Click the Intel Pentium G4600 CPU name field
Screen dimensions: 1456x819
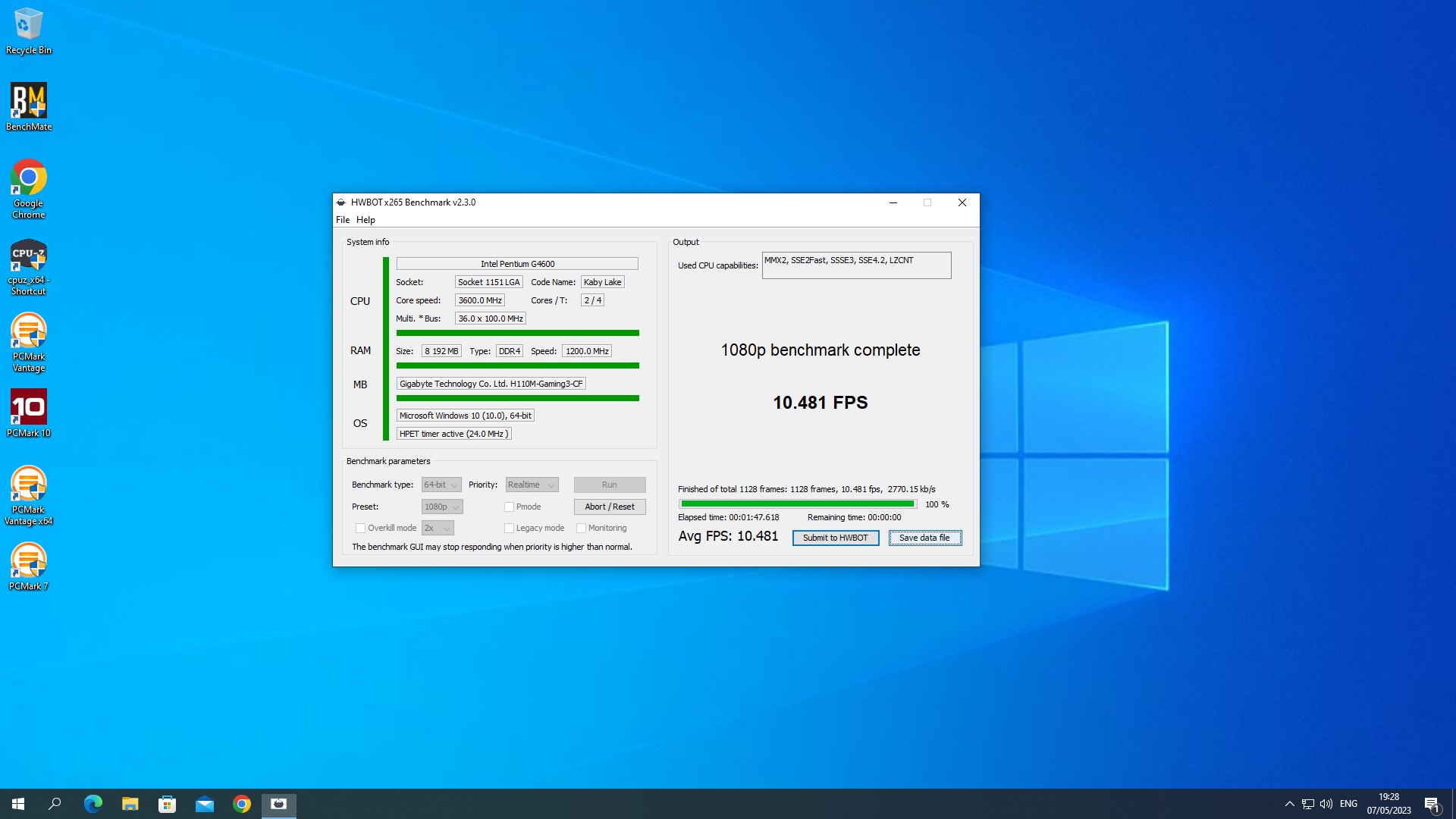tap(517, 264)
